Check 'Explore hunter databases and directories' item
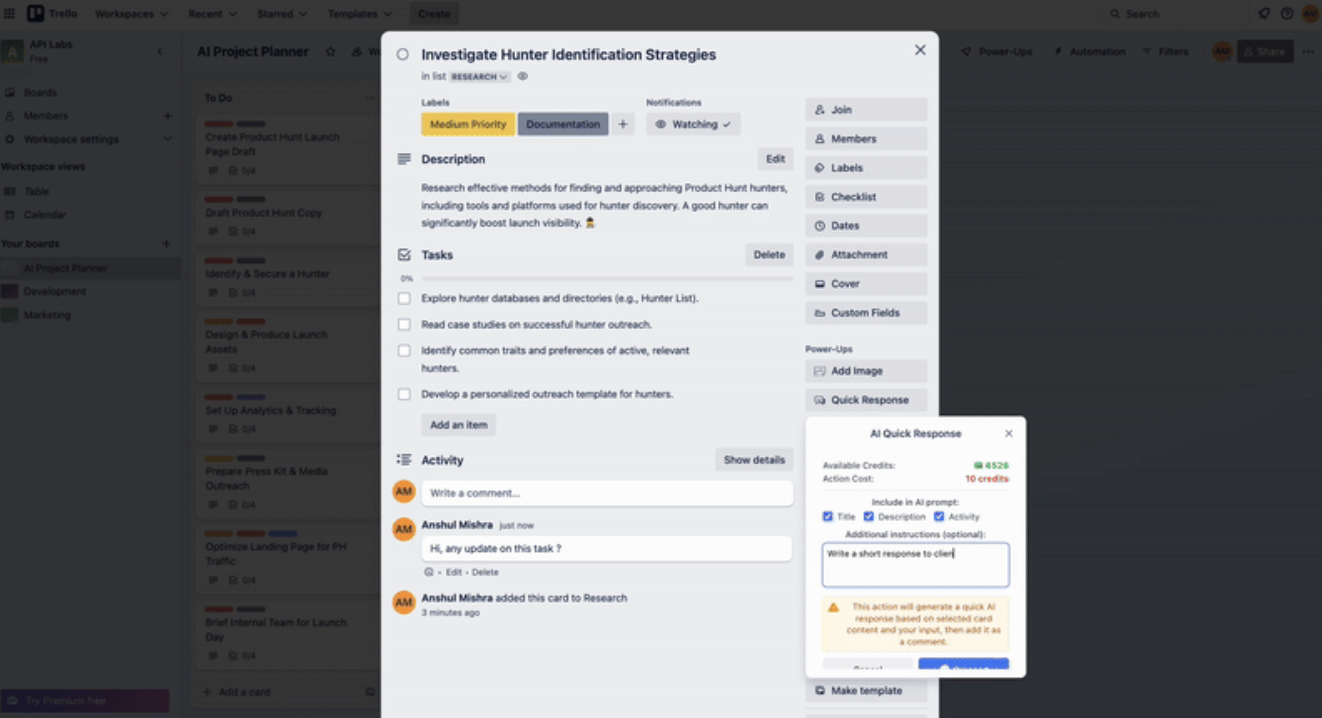 pyautogui.click(x=404, y=298)
